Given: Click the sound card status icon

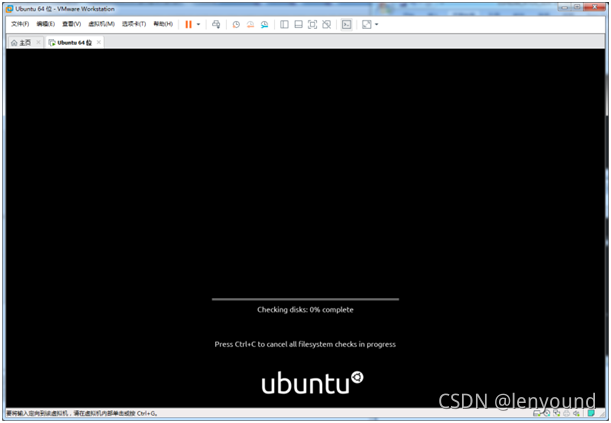Looking at the screenshot, I should pyautogui.click(x=576, y=413).
